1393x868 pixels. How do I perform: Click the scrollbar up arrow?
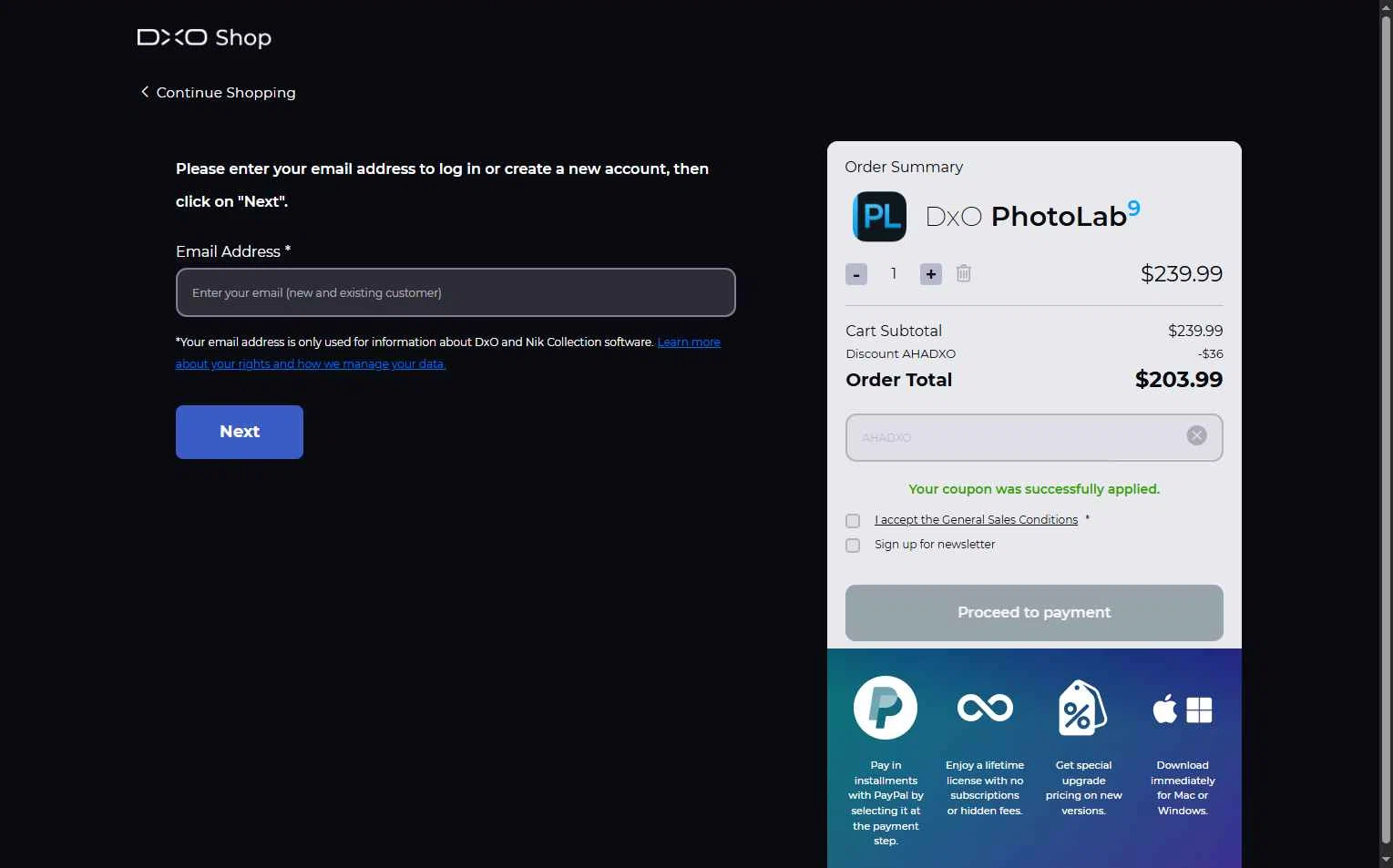click(1386, 7)
